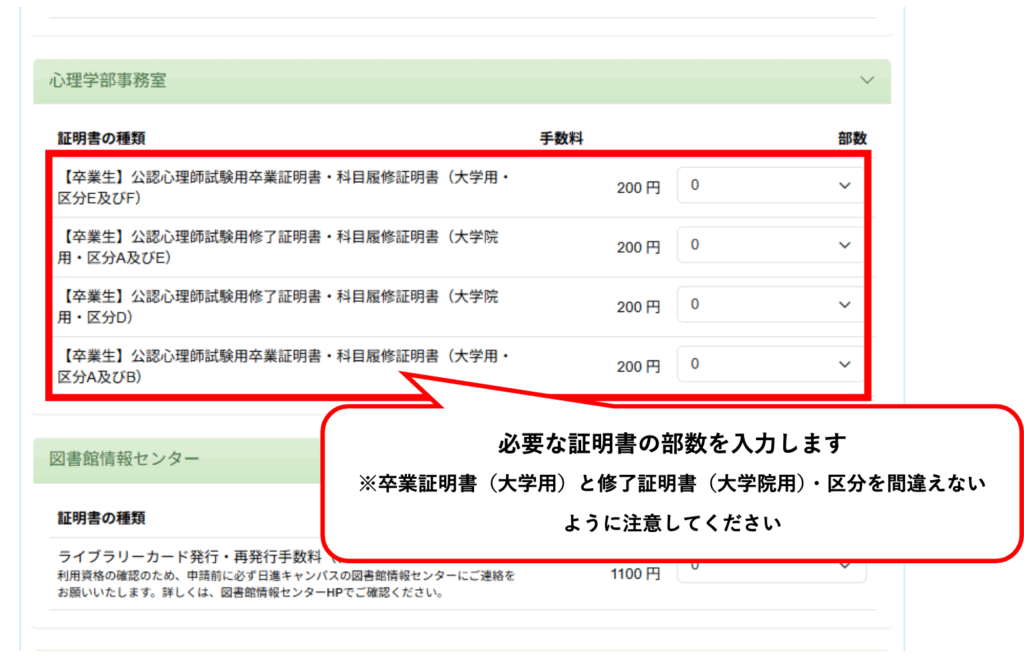Click the 必要な証明書の部数を入力します callout heading

pos(672,442)
